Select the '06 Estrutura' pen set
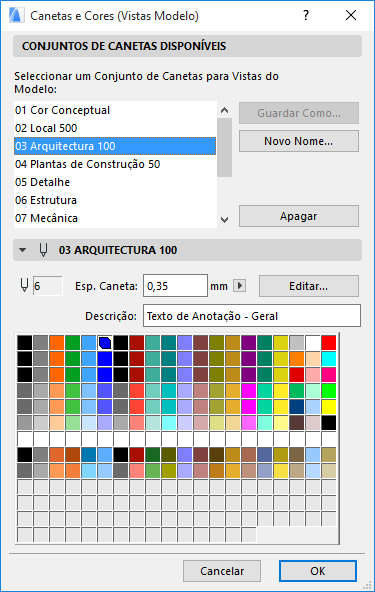 pos(115,200)
